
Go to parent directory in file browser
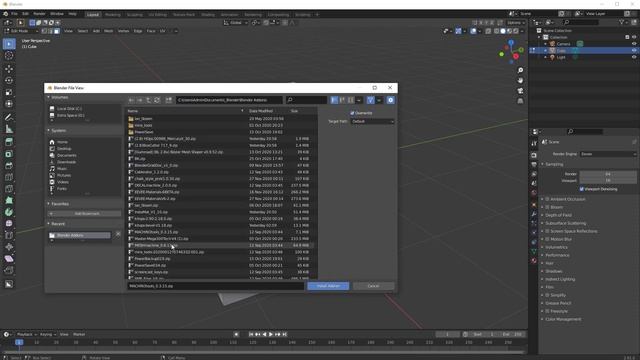[149, 100]
